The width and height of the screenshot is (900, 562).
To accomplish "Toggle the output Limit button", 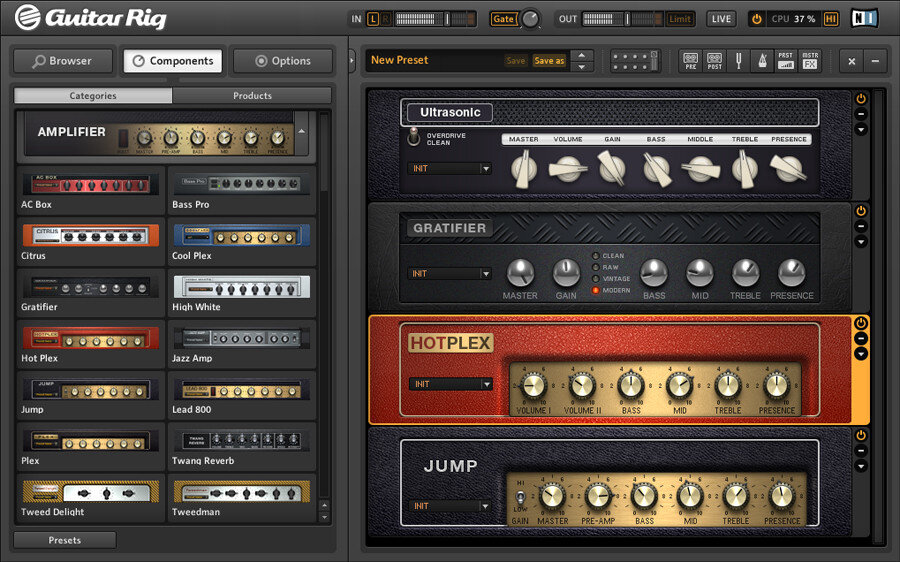I will pos(680,19).
